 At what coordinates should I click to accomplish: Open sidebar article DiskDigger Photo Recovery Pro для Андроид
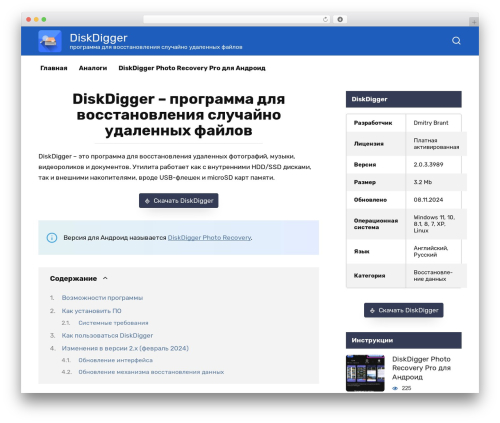(421, 368)
